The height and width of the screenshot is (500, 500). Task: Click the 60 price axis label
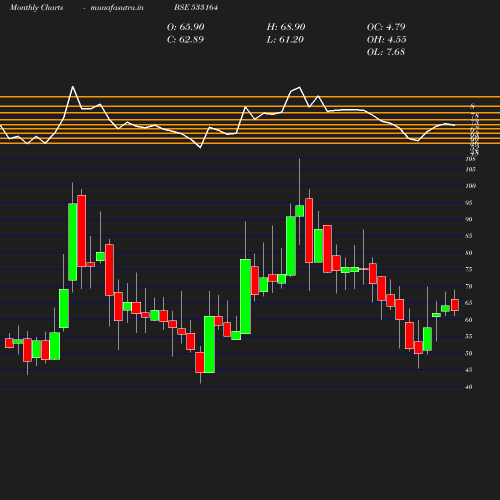coord(469,320)
